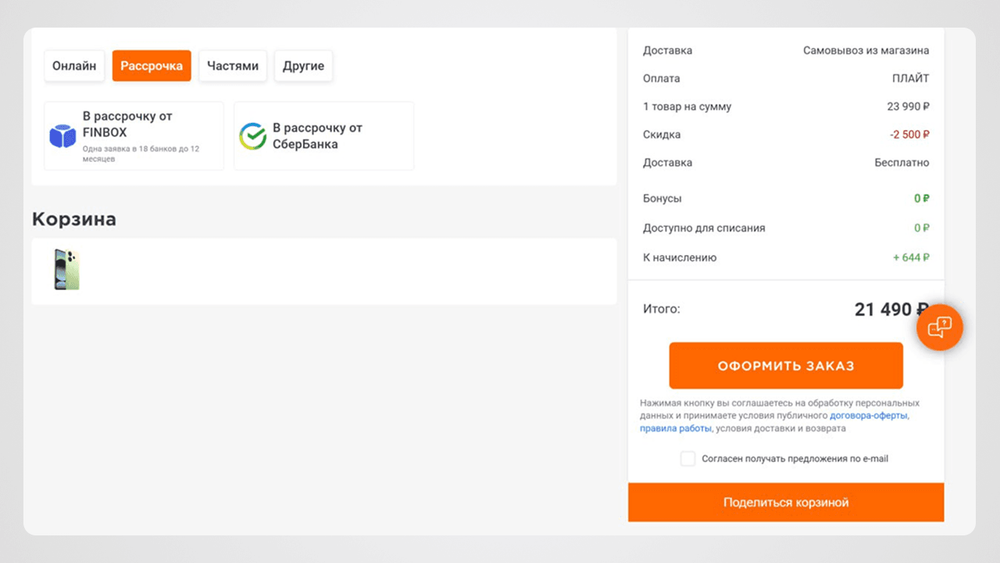Open the orange support chat bubble

click(x=939, y=327)
